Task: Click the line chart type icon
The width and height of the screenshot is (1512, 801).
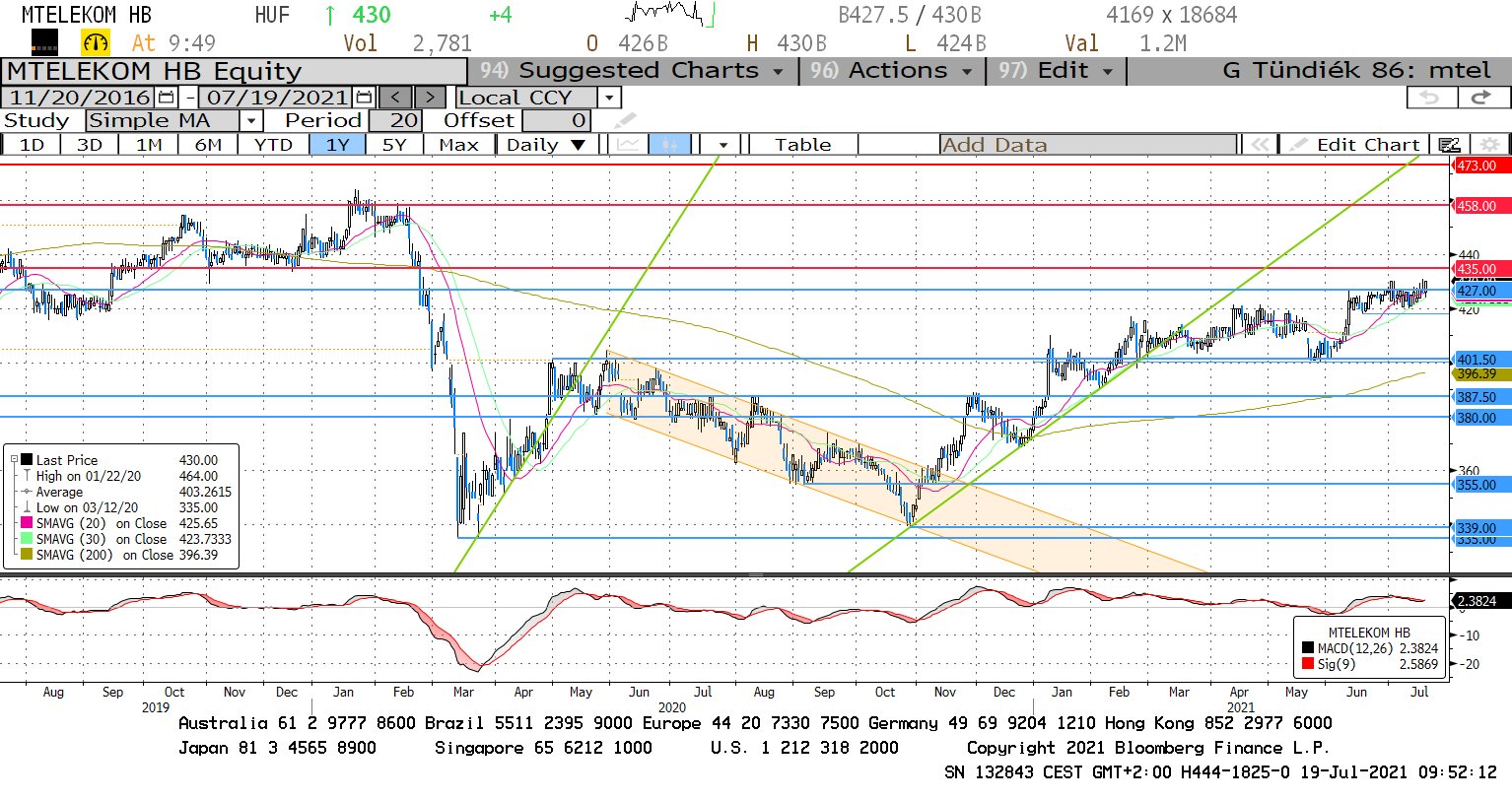Action: pos(628,145)
